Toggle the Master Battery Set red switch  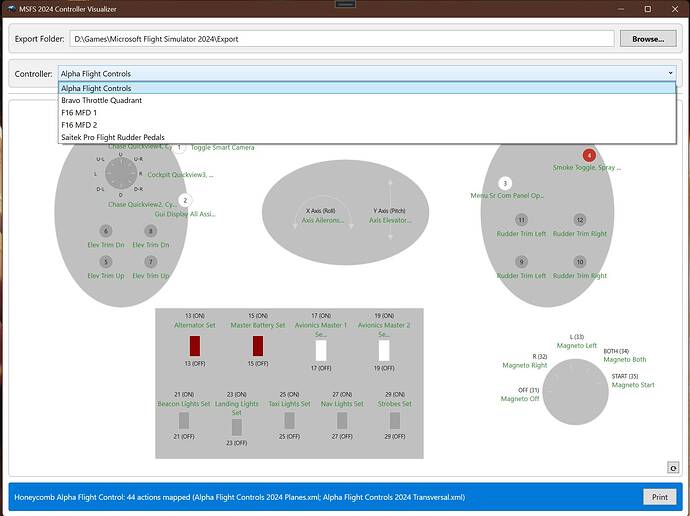258,346
